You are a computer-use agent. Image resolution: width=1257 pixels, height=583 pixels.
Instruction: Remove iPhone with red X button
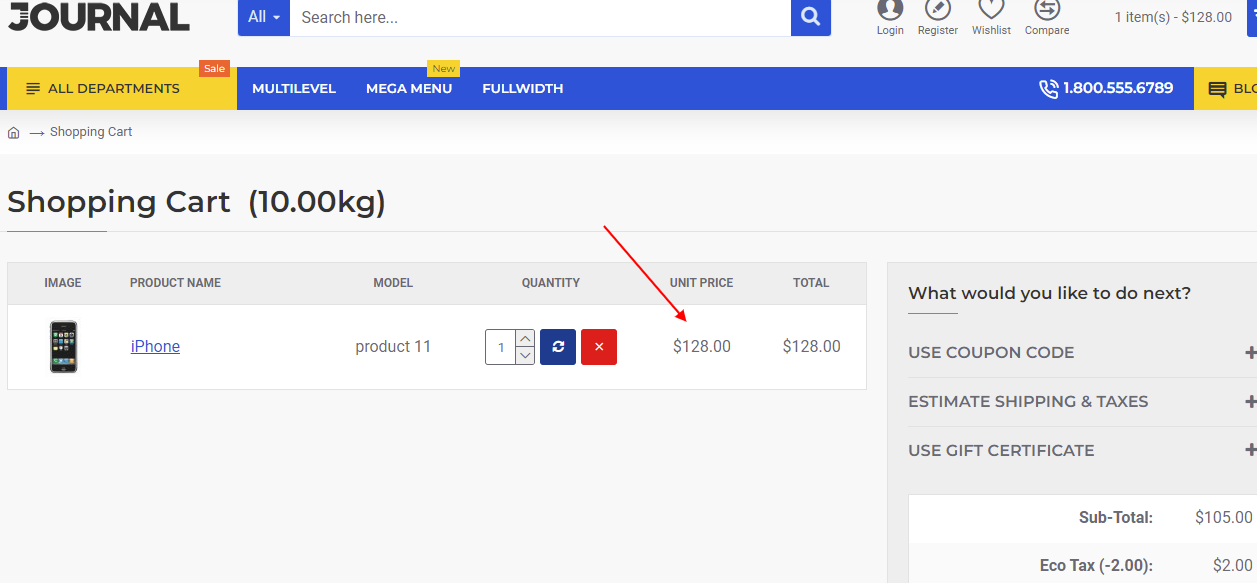599,347
